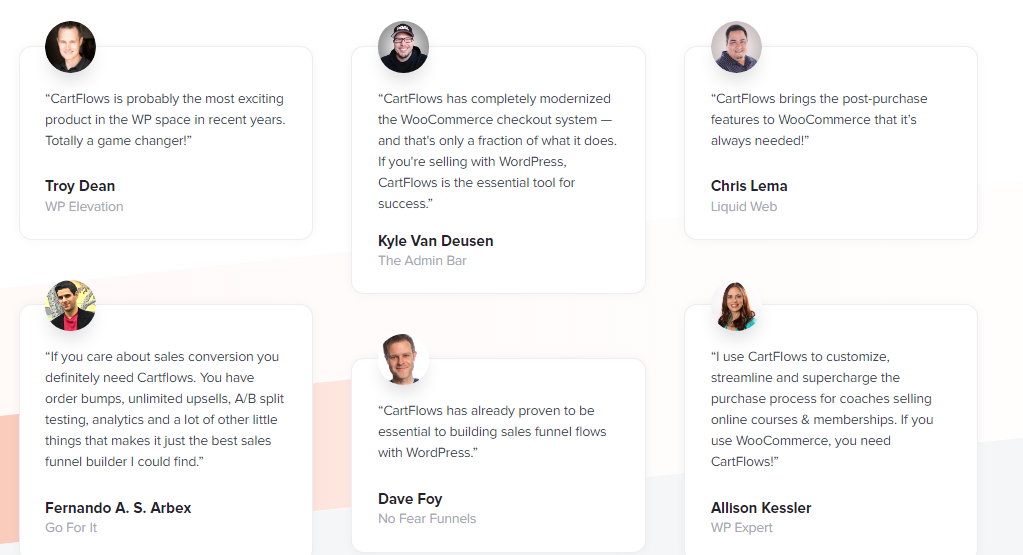Click the WP Expert label

pos(742,528)
